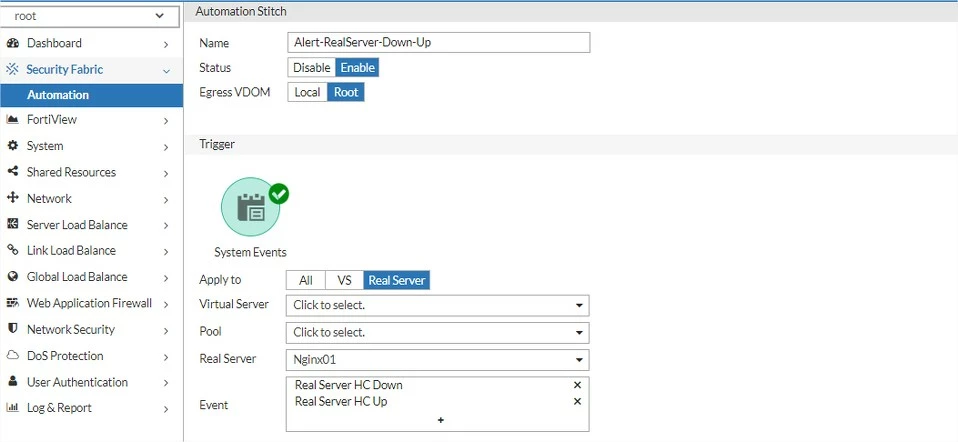Expand the Global Load Balance chevron

tap(166, 278)
